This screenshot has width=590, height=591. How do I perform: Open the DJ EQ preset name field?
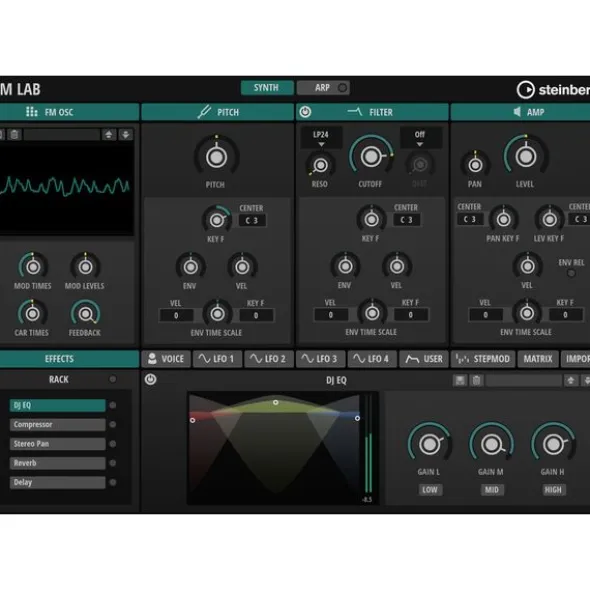pos(524,380)
